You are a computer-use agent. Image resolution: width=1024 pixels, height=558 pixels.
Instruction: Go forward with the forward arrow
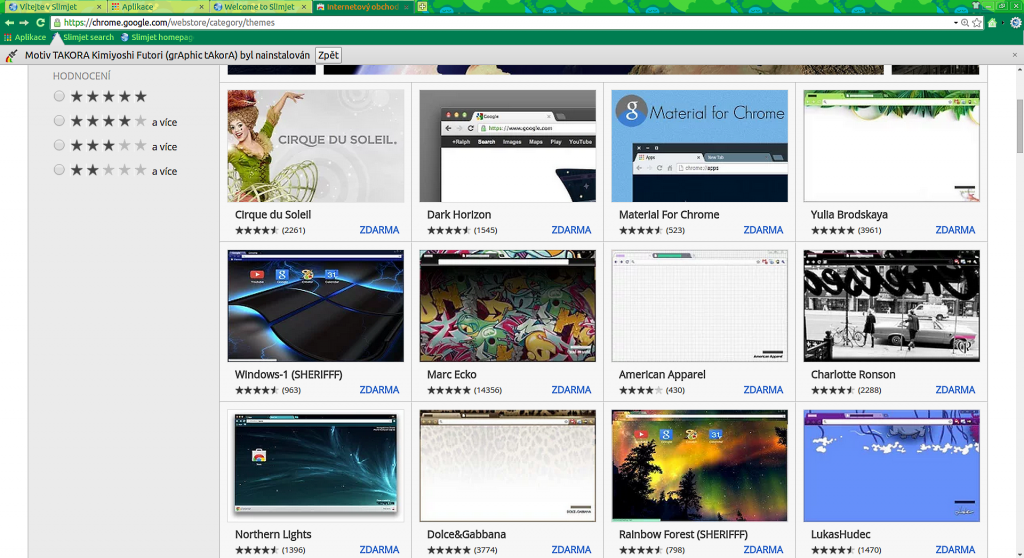(24, 22)
